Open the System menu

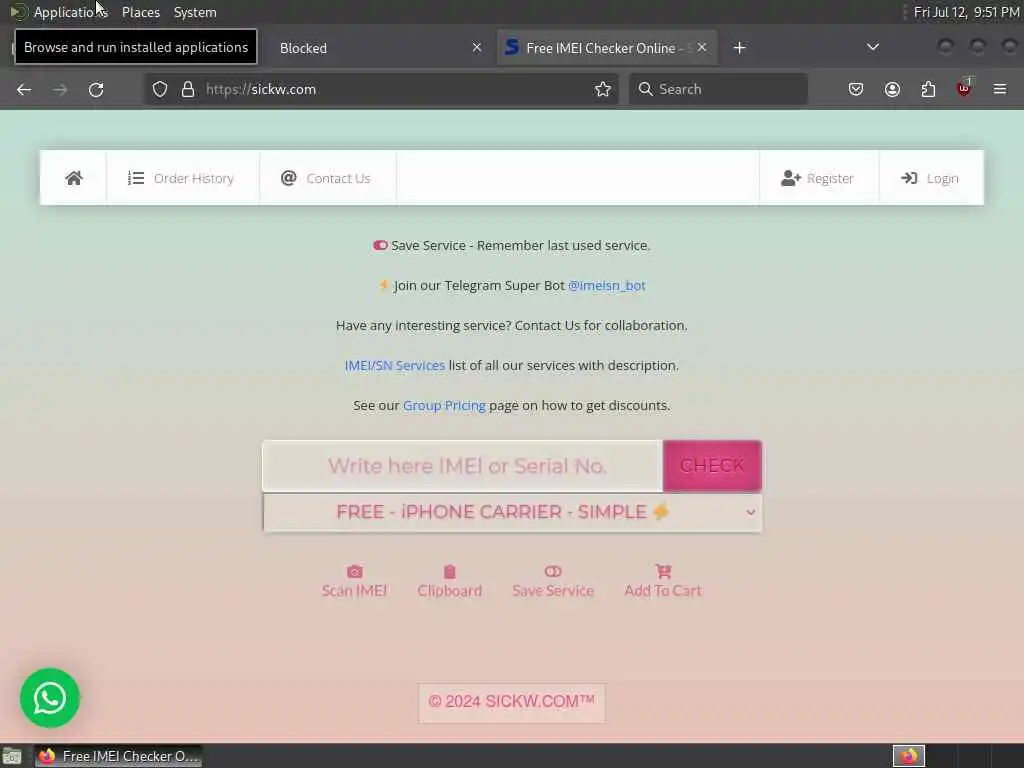coord(195,12)
